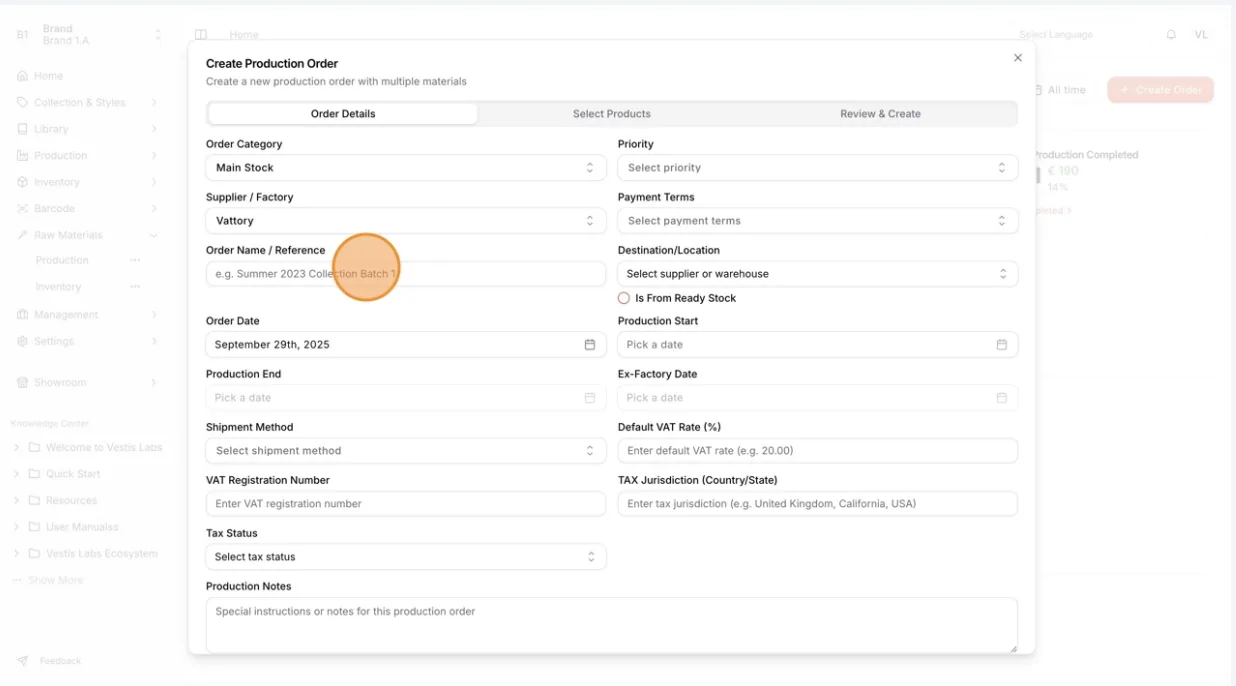Click the Settings gear sidebar icon

(23, 341)
